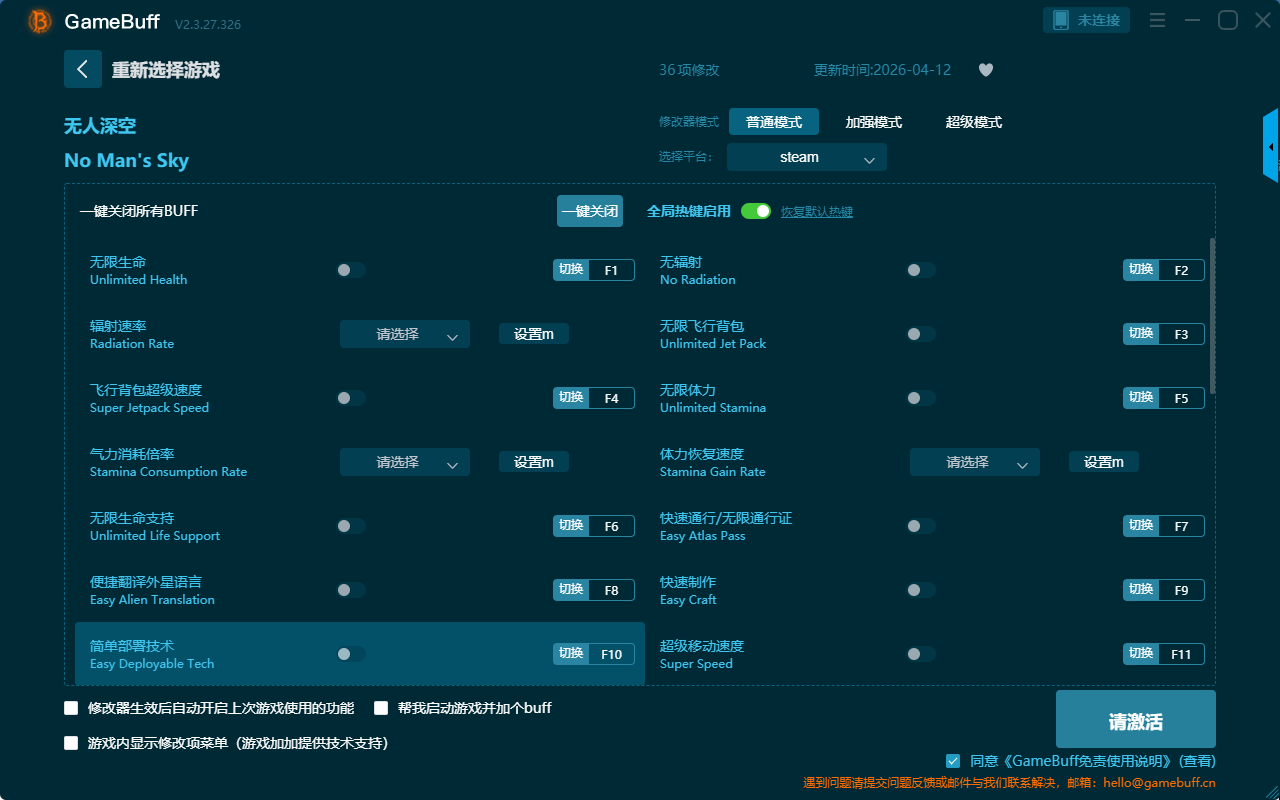Image resolution: width=1280 pixels, height=800 pixels.
Task: Enable Unlimited Jet Pack toggle
Action: (x=921, y=334)
